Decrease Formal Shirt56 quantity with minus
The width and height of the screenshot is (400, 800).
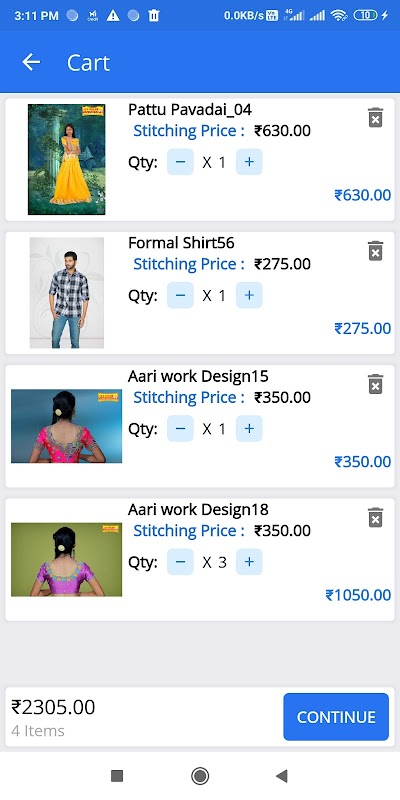(x=181, y=295)
